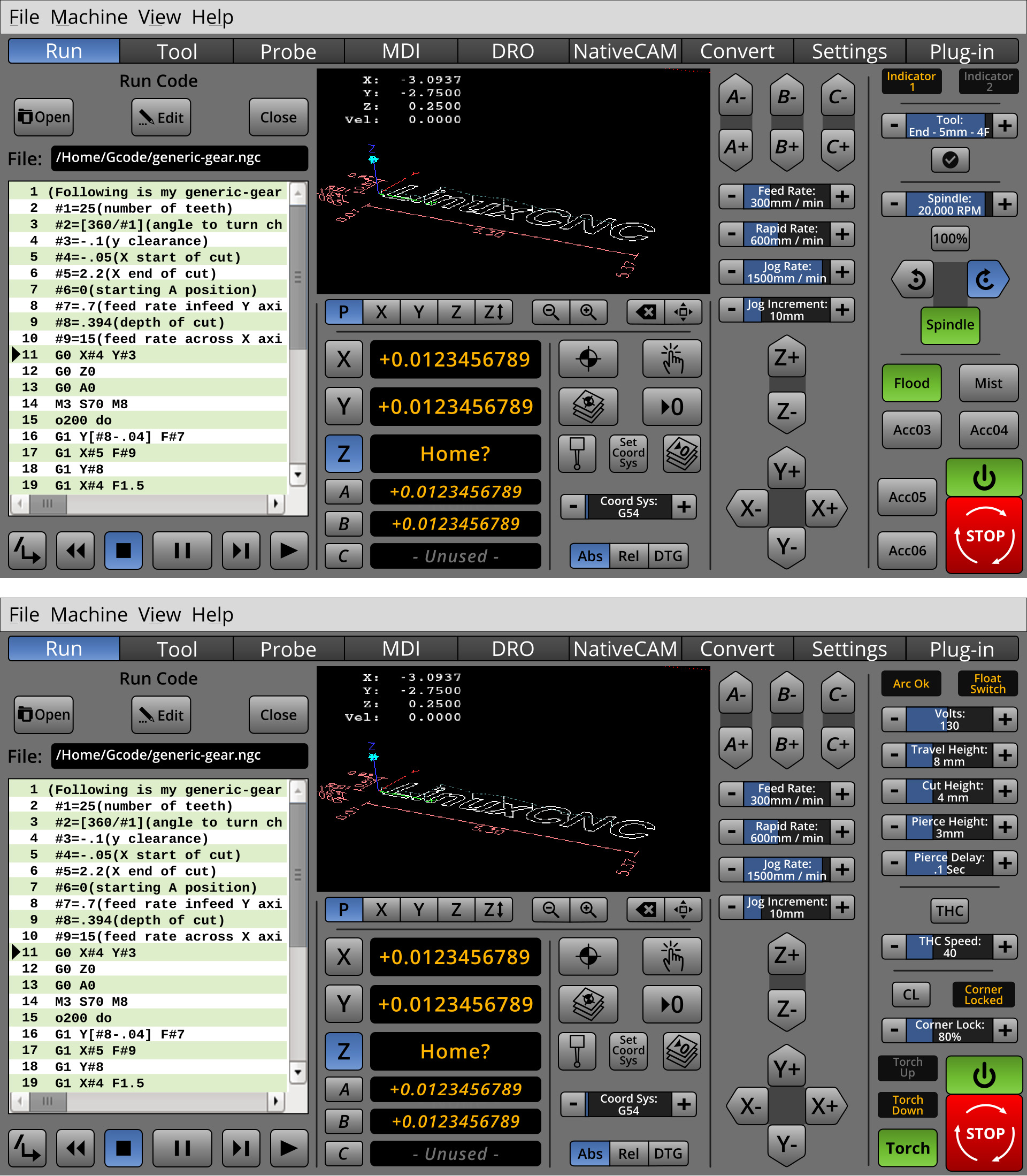Image resolution: width=1027 pixels, height=1176 pixels.
Task: Click the Indicator 2 lamp
Action: (x=988, y=81)
